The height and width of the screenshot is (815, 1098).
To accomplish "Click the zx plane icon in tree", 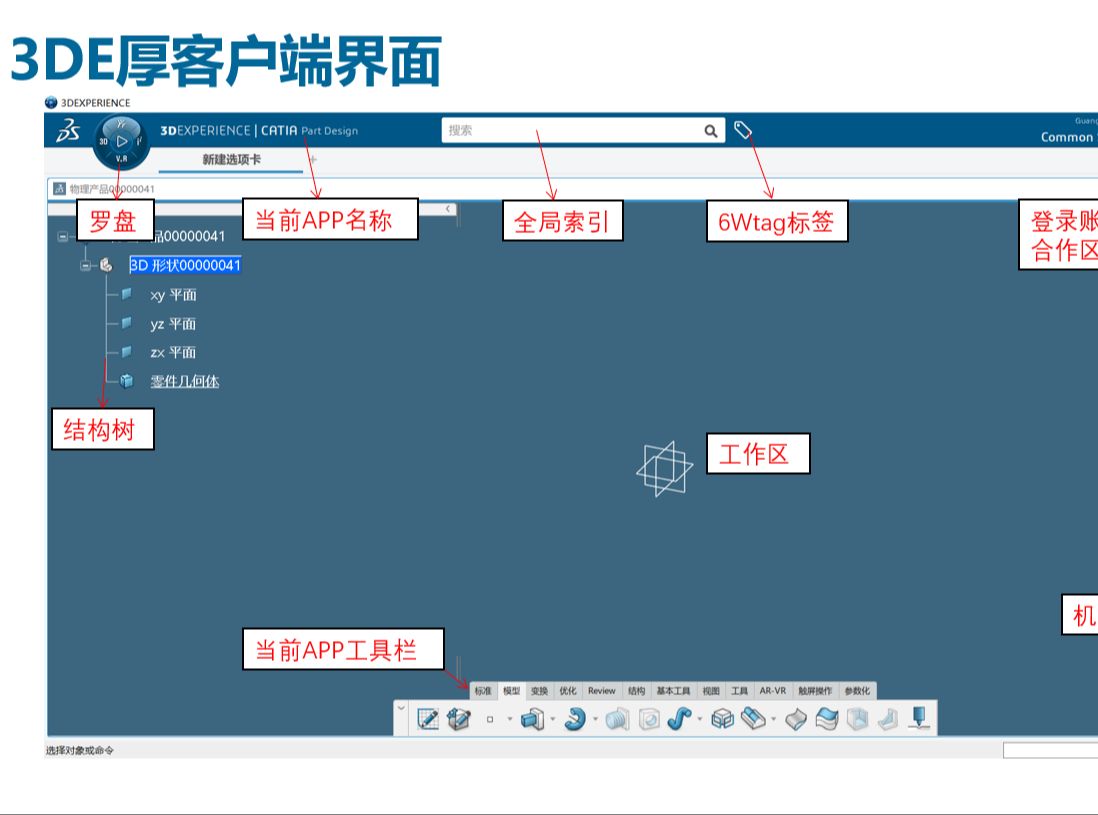I will (x=127, y=351).
